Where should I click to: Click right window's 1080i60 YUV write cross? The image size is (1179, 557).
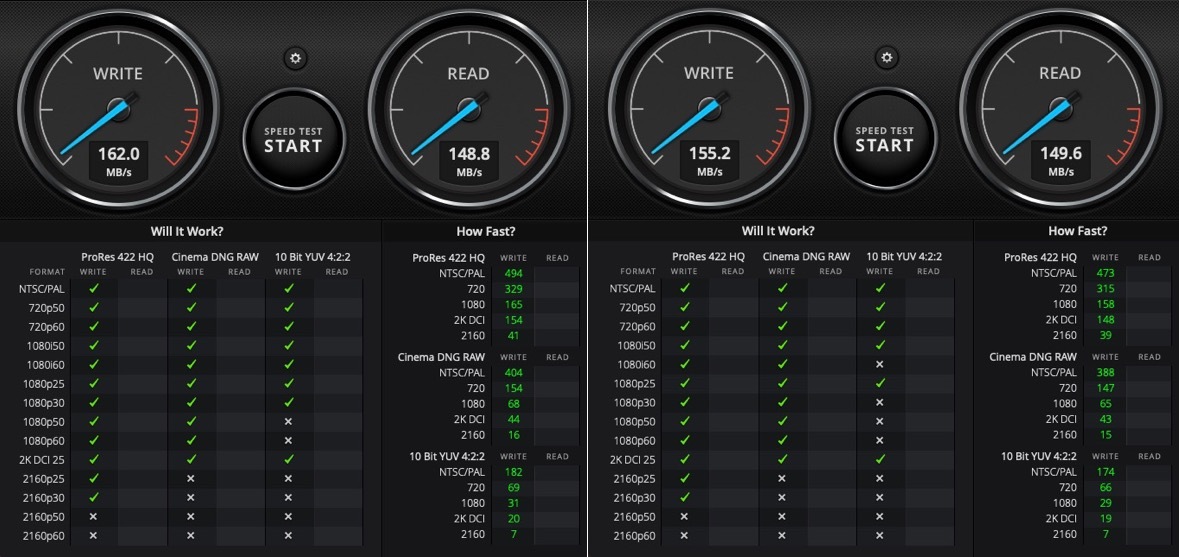(880, 365)
